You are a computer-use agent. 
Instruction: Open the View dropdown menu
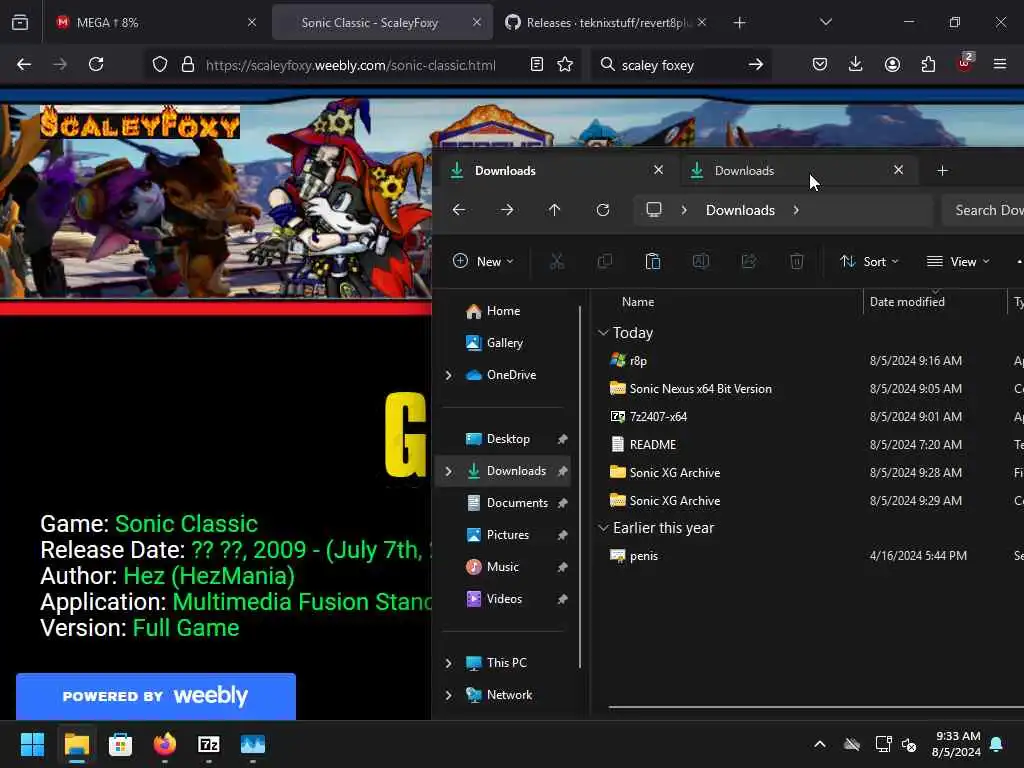[958, 261]
